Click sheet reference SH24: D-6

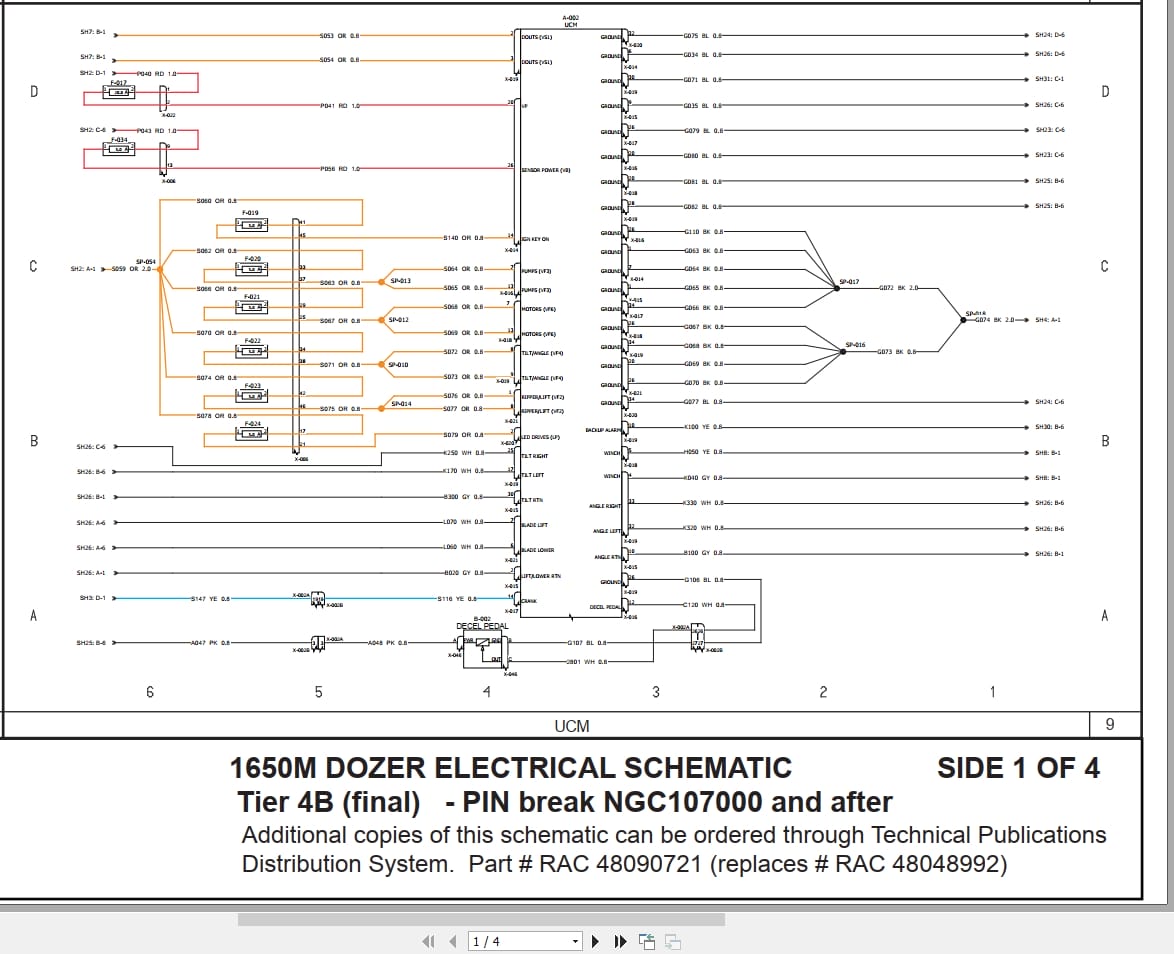(1048, 32)
